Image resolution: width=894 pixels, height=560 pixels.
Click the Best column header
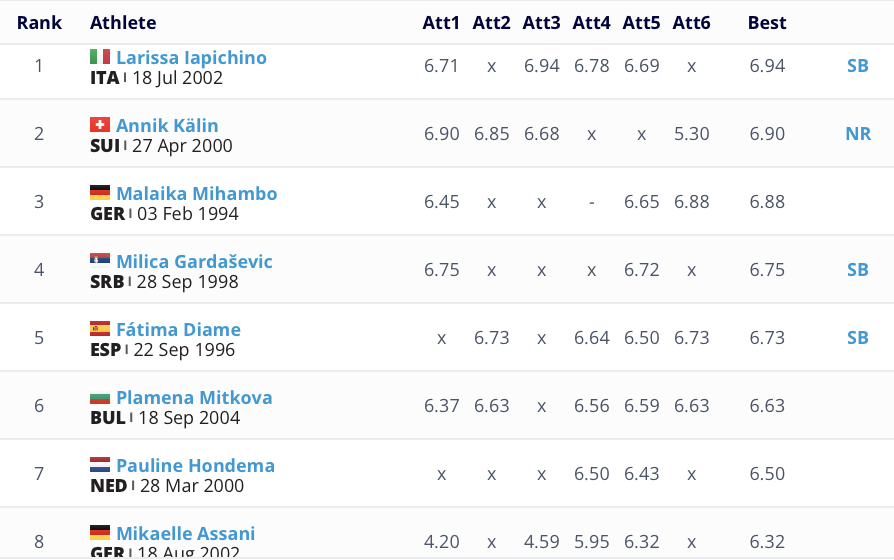[767, 23]
